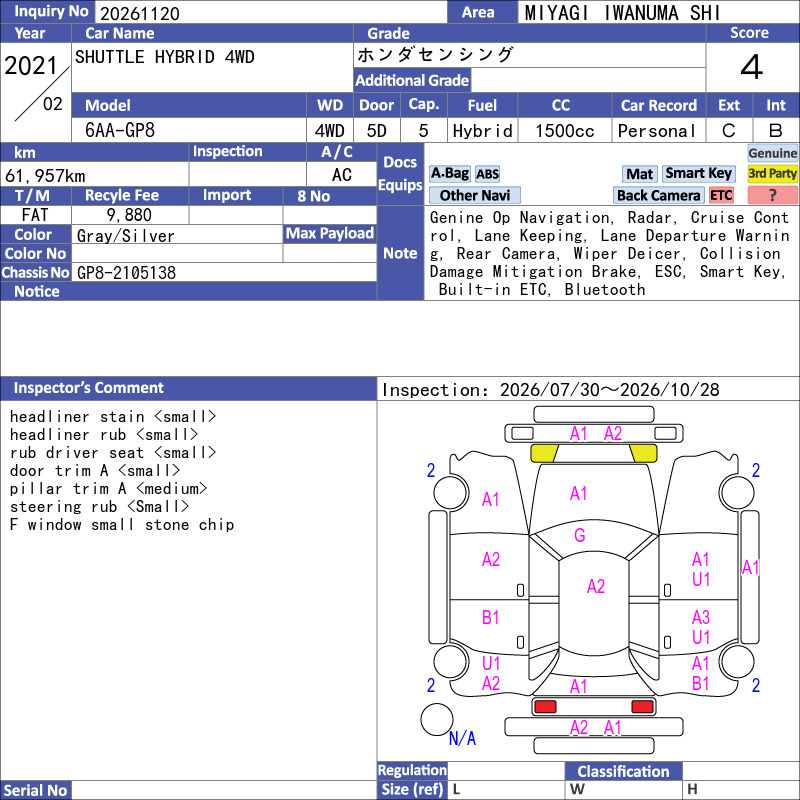800x800 pixels.
Task: Click the exterior grade C
Action: click(x=729, y=131)
